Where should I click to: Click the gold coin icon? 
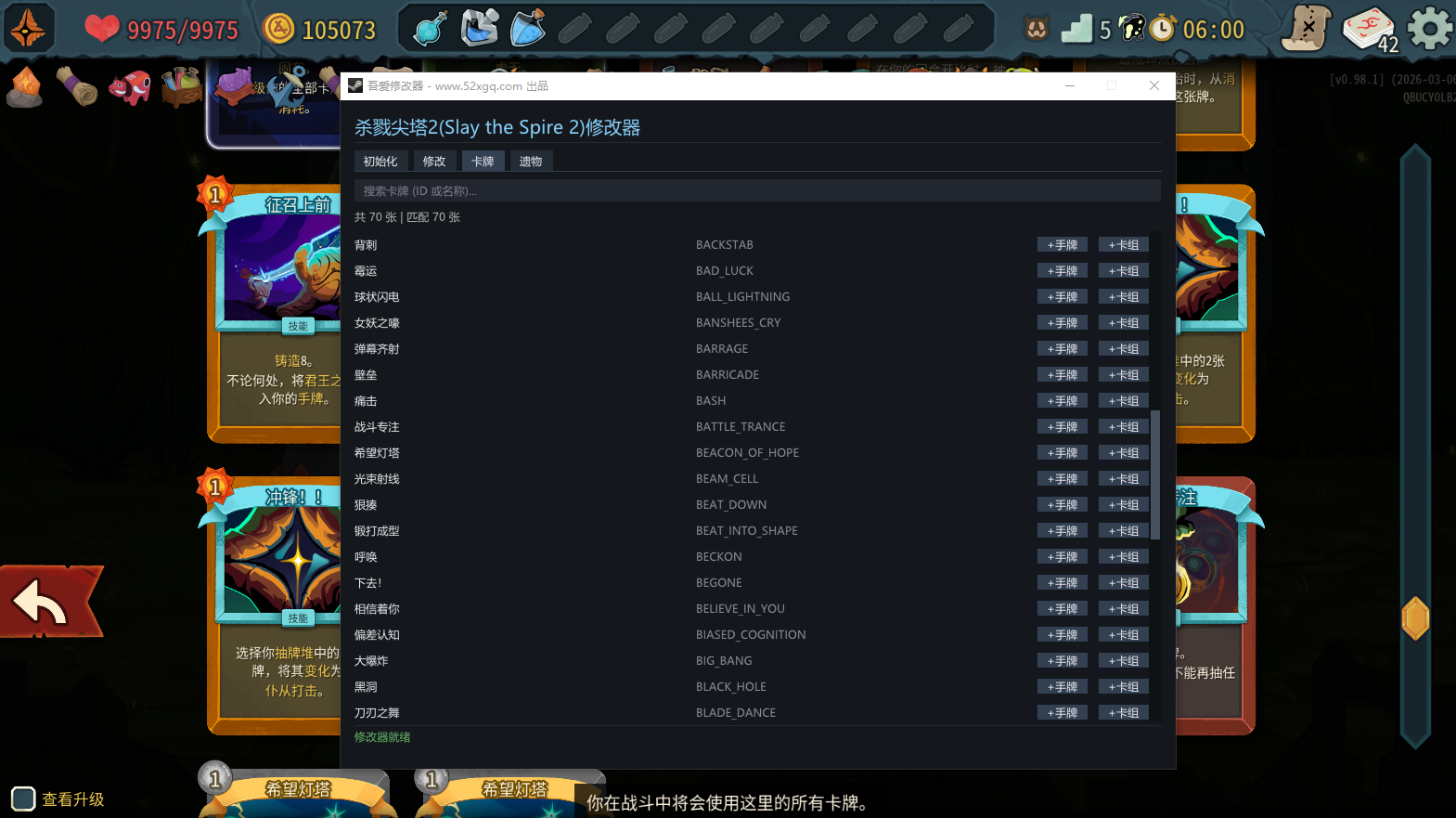[278, 29]
